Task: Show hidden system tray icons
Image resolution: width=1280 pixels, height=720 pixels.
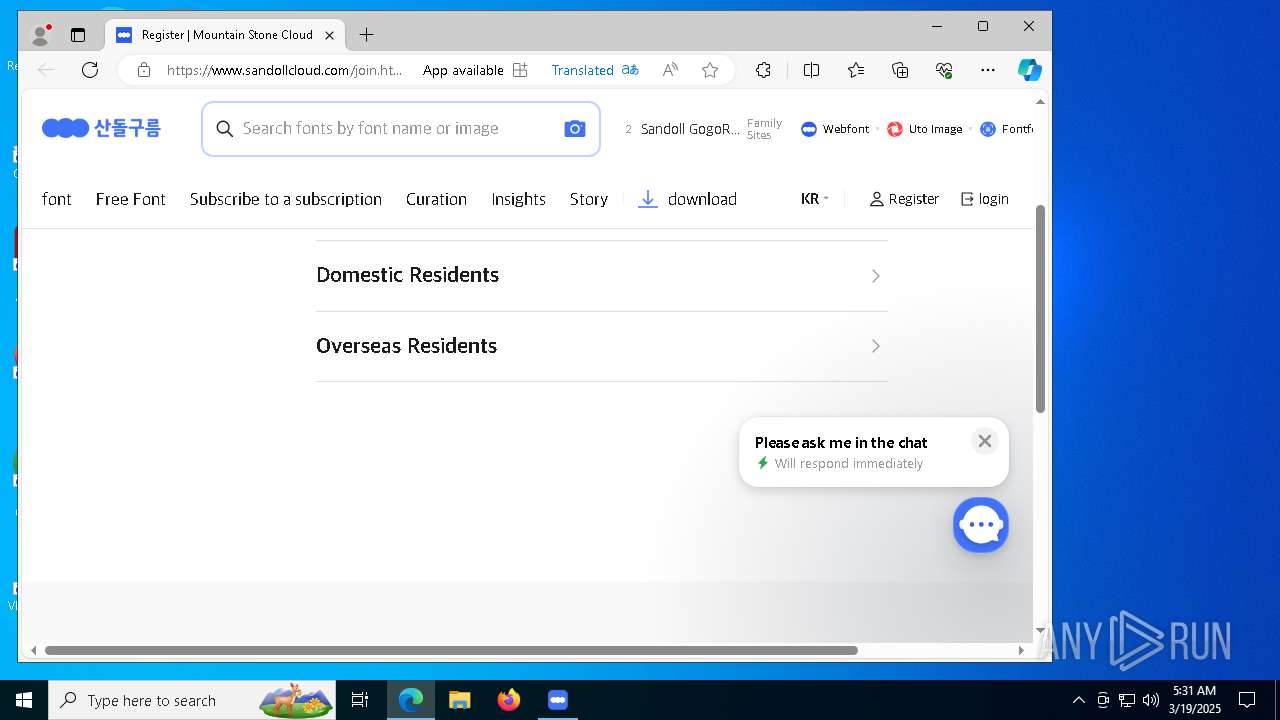Action: [1078, 700]
